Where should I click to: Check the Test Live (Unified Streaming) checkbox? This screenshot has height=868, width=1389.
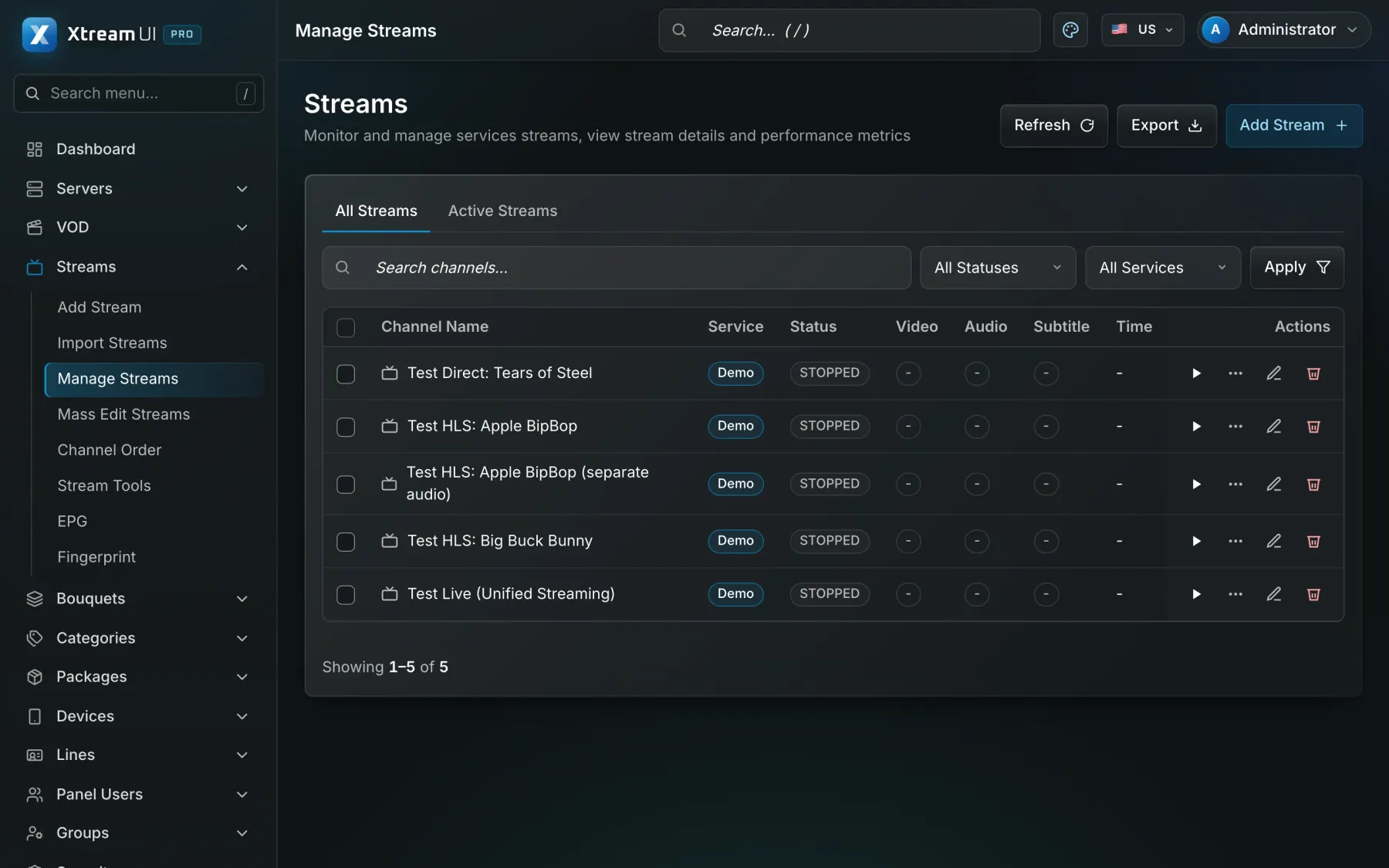(346, 595)
